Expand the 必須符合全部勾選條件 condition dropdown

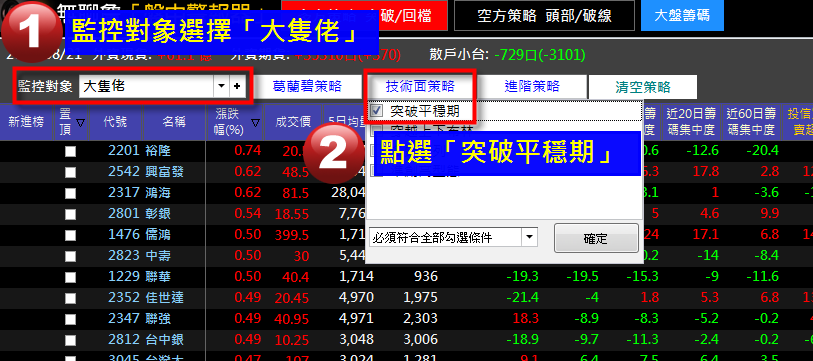pos(529,238)
